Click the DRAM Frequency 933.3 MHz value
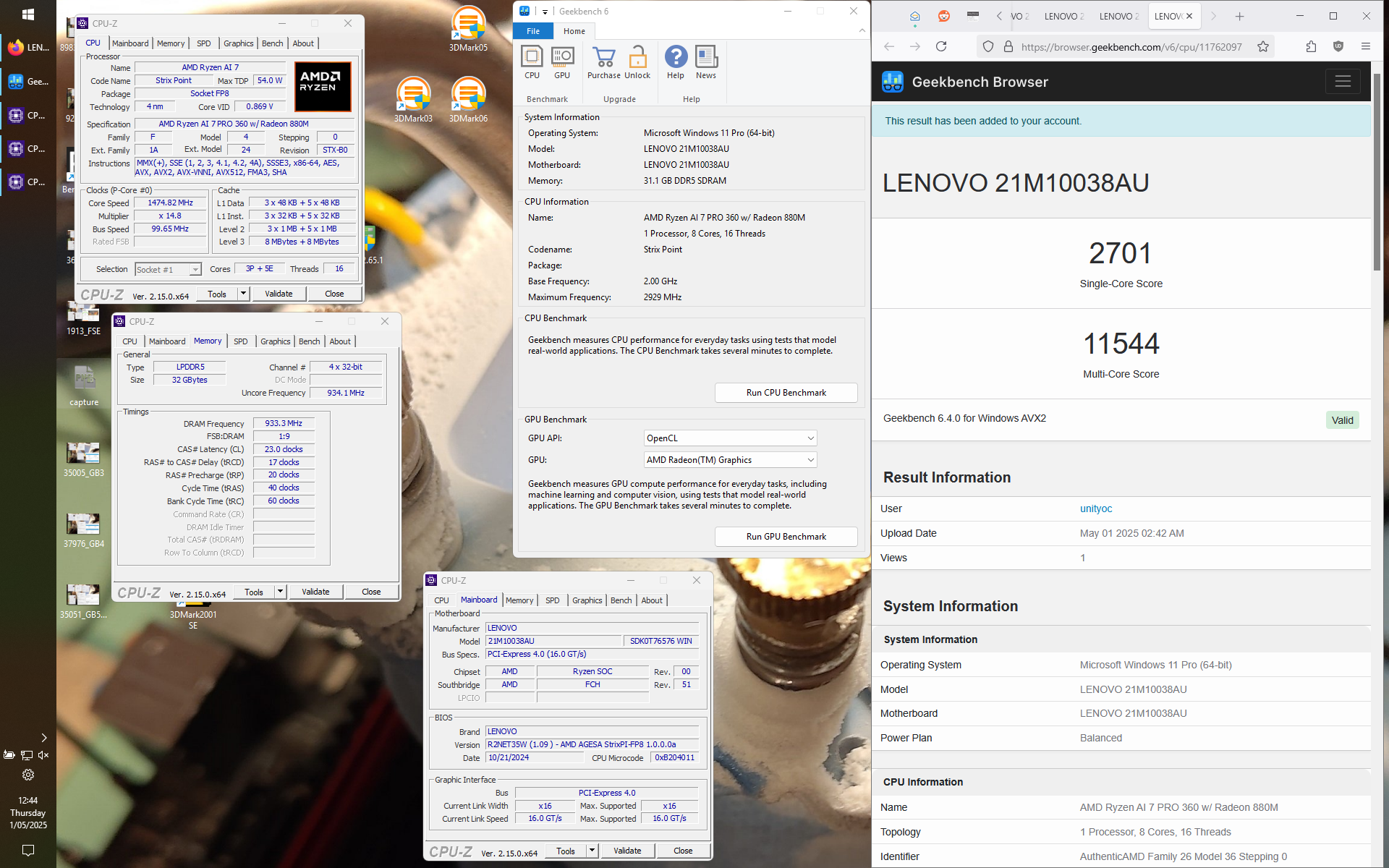This screenshot has width=1389, height=868. tap(284, 423)
